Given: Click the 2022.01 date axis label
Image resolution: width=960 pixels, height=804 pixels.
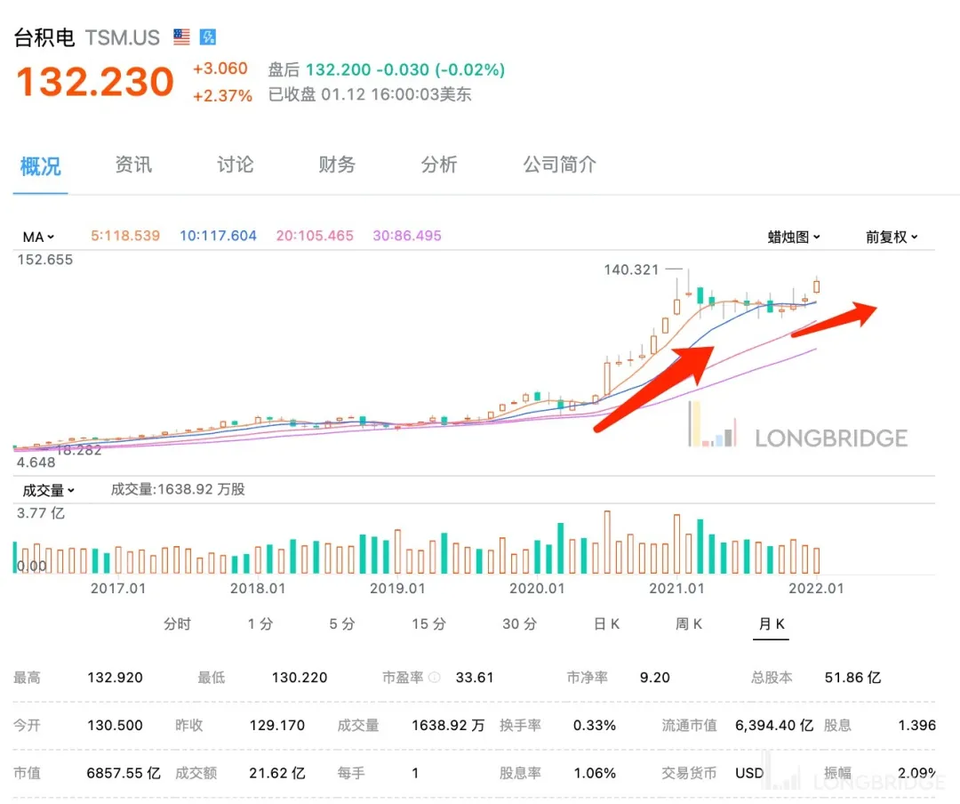Looking at the screenshot, I should click(816, 588).
